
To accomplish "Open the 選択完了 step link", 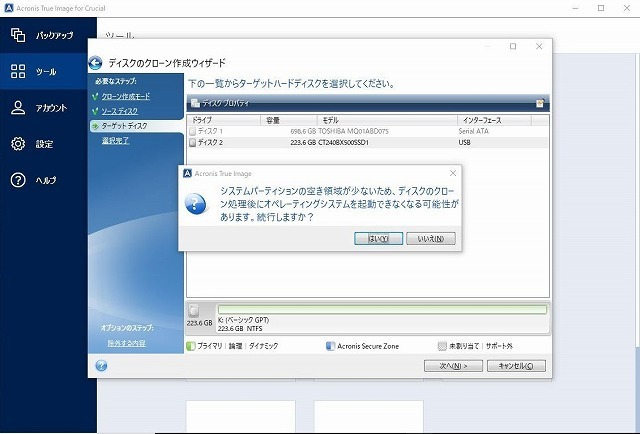I will [116, 140].
